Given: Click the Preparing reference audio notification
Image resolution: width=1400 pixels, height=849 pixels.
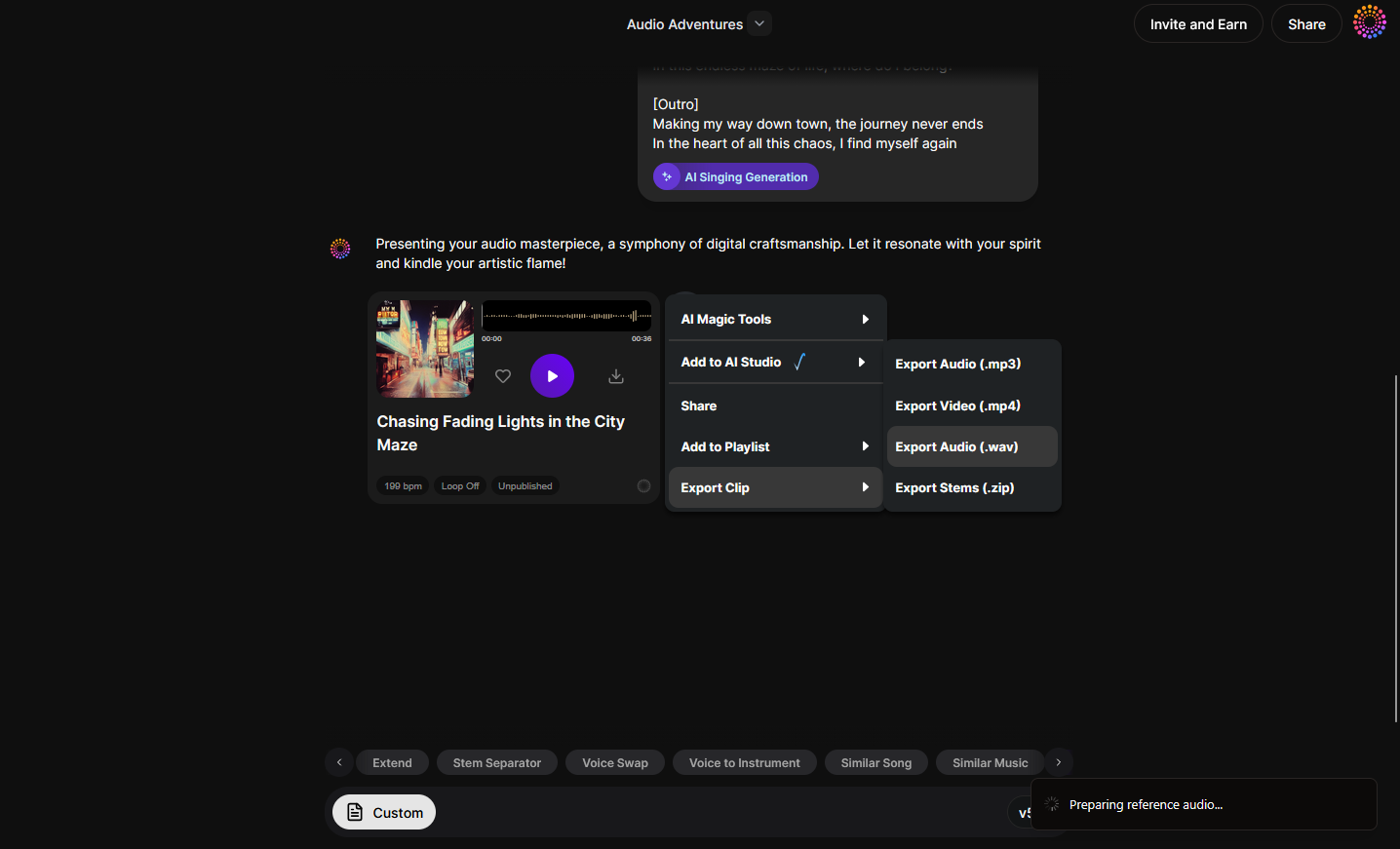Looking at the screenshot, I should (x=1204, y=804).
